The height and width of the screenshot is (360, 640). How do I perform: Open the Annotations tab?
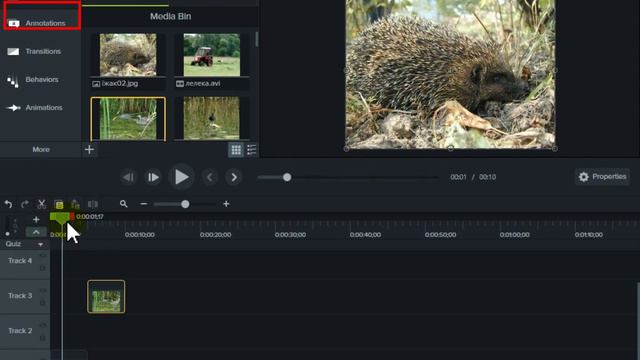42,23
